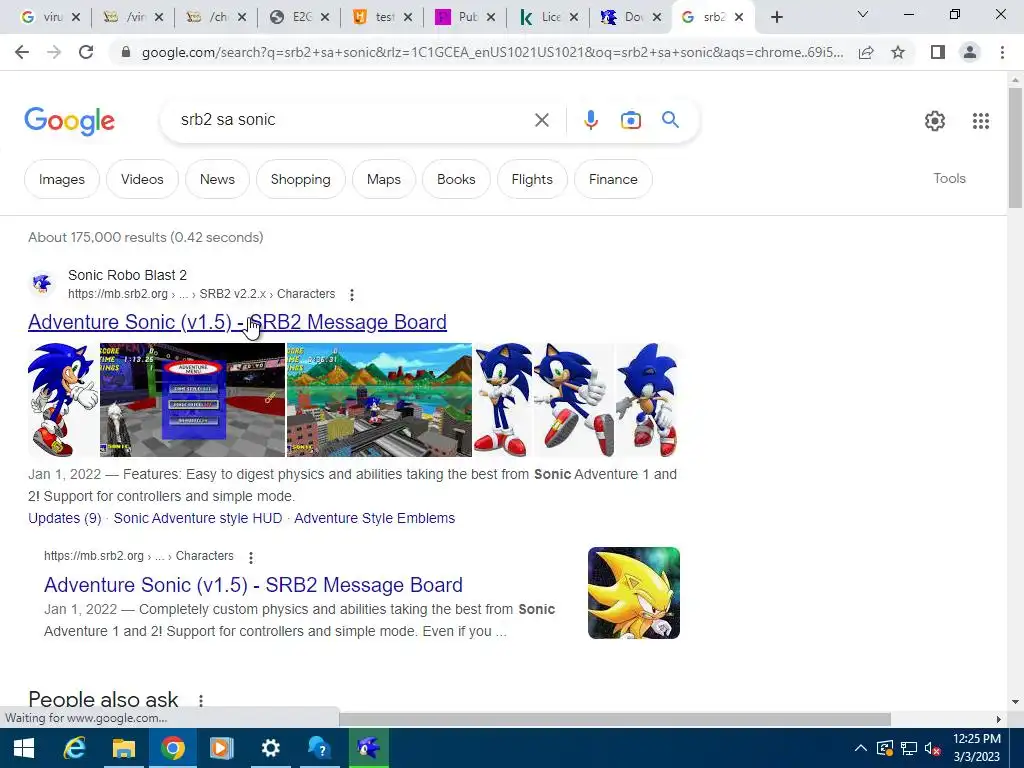This screenshot has width=1024, height=768.
Task: Open the Adventure Menu screenshot thumbnail
Action: click(192, 400)
